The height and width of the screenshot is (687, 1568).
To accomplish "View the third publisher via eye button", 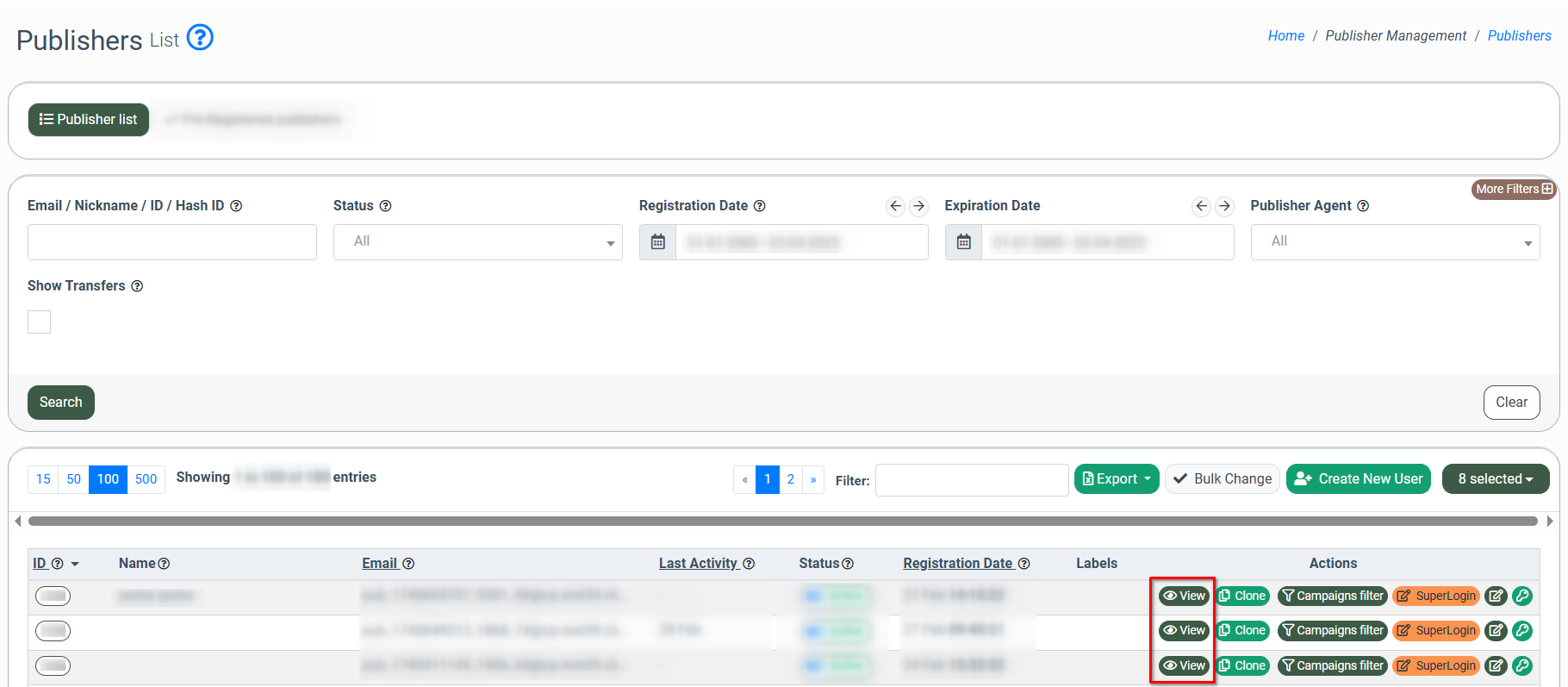I will pyautogui.click(x=1184, y=665).
